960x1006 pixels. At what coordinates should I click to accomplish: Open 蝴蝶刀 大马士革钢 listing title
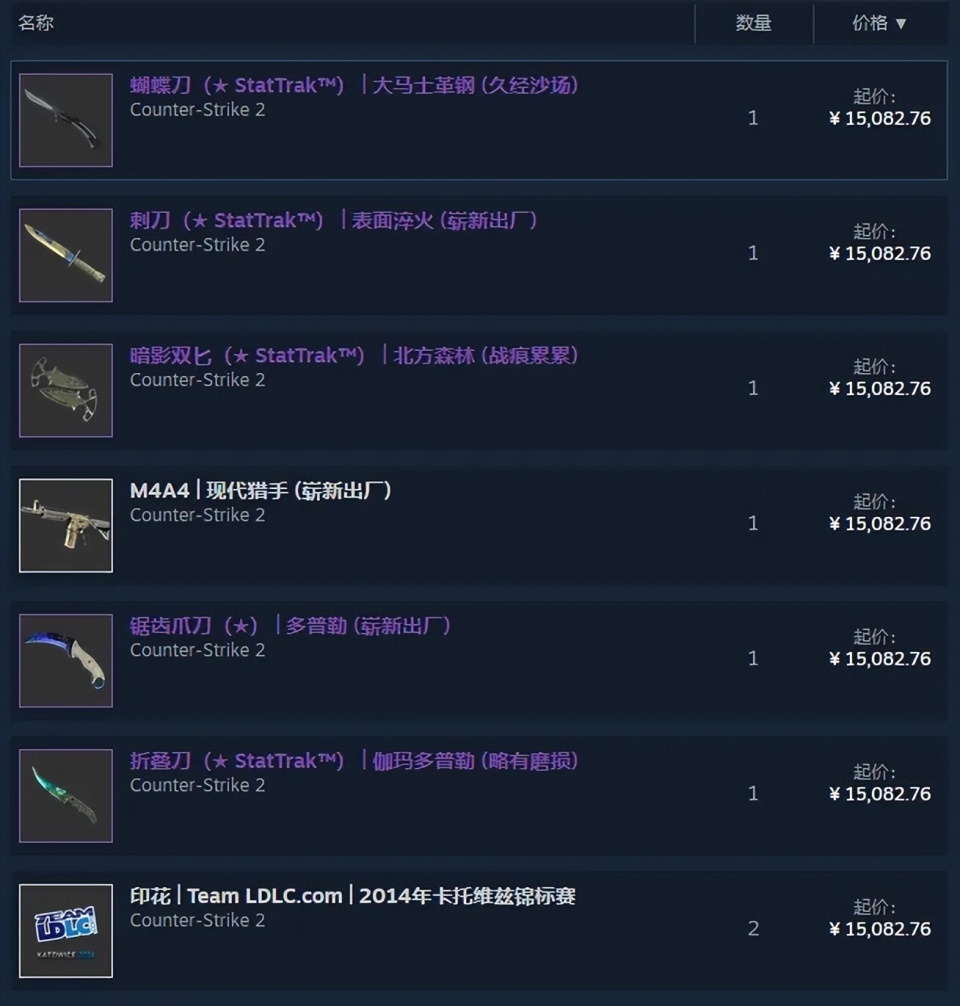(354, 85)
